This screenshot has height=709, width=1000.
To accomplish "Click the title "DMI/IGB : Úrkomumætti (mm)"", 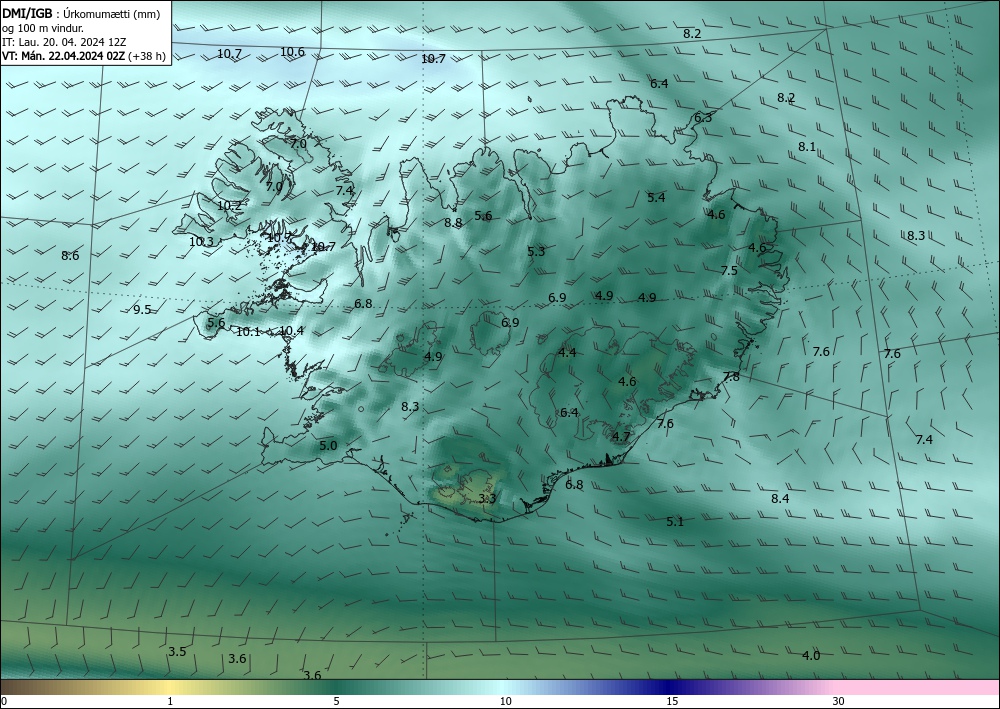I will (81, 14).
